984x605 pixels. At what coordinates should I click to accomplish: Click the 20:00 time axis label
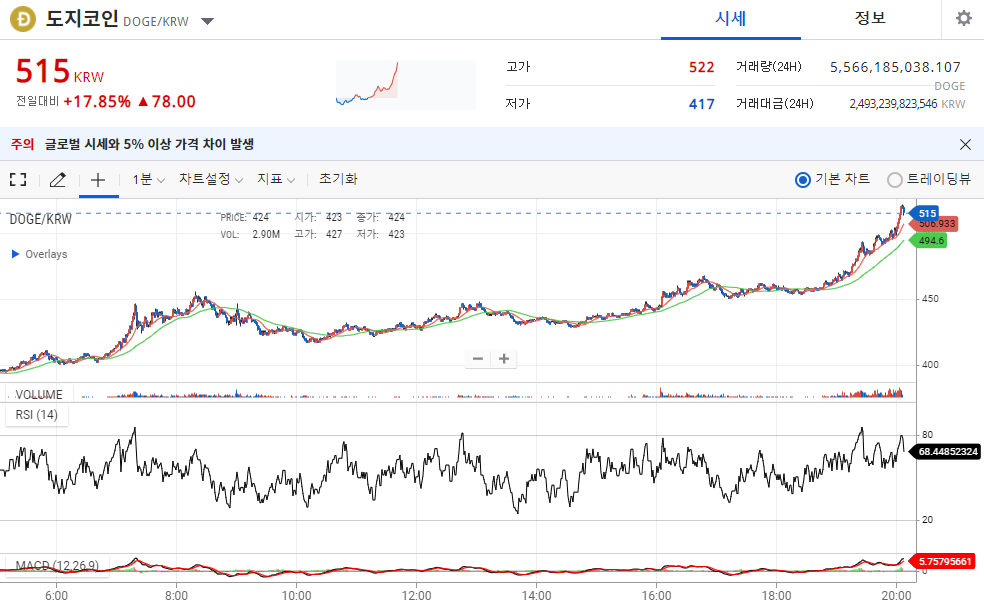896,595
